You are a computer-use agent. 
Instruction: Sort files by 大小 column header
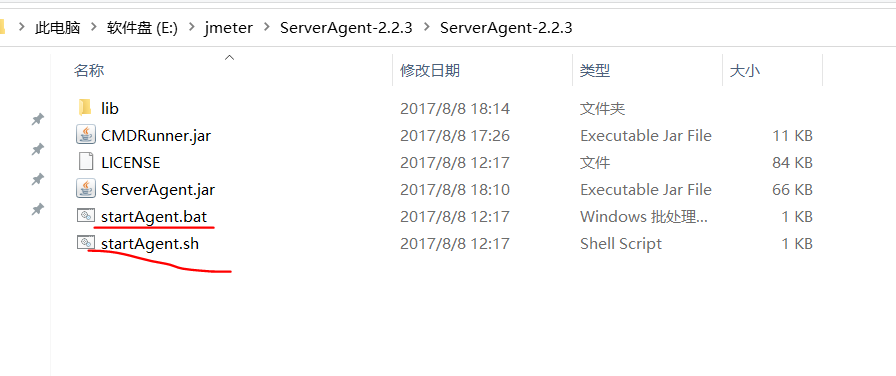(x=745, y=71)
